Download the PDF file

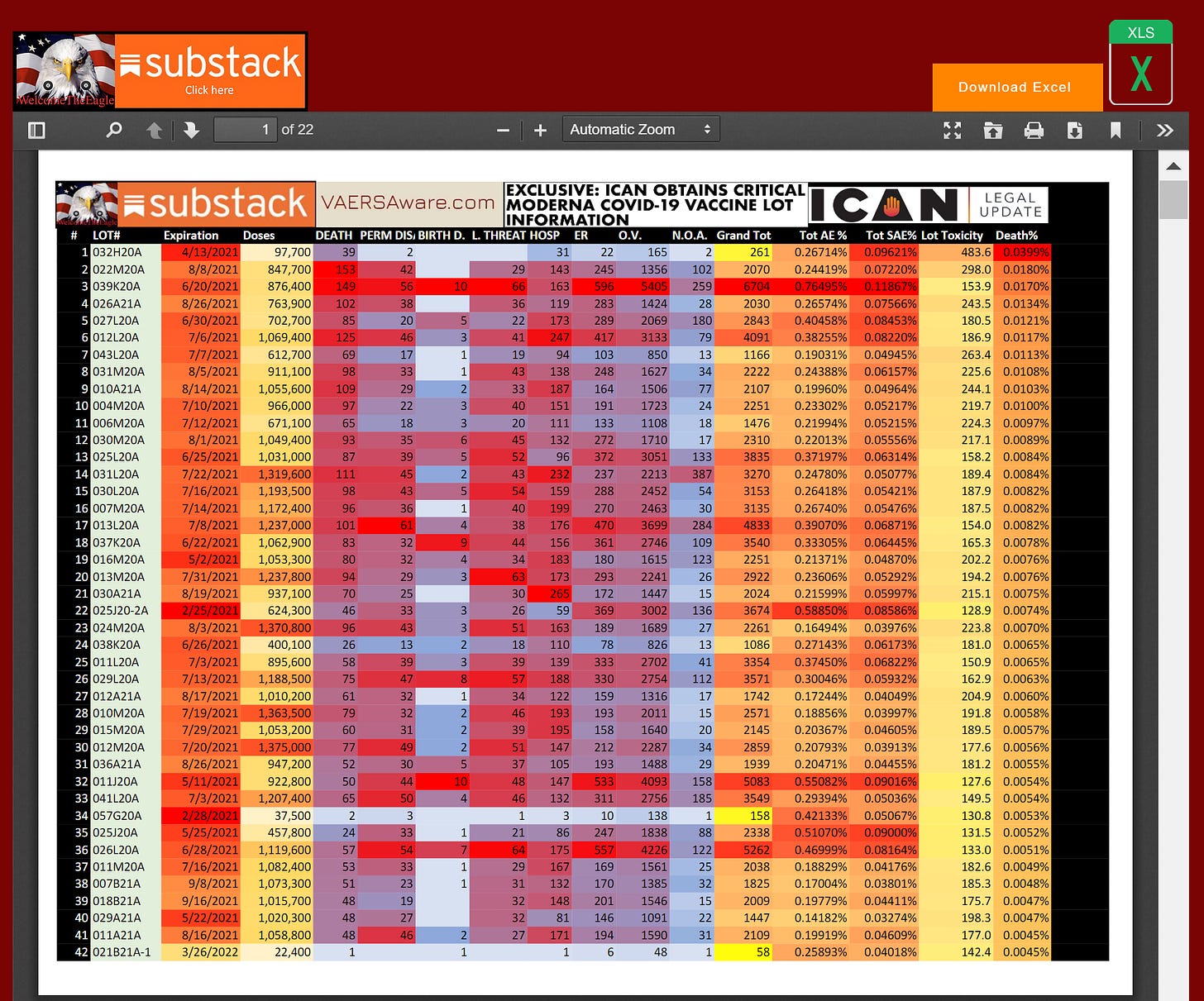point(1075,130)
